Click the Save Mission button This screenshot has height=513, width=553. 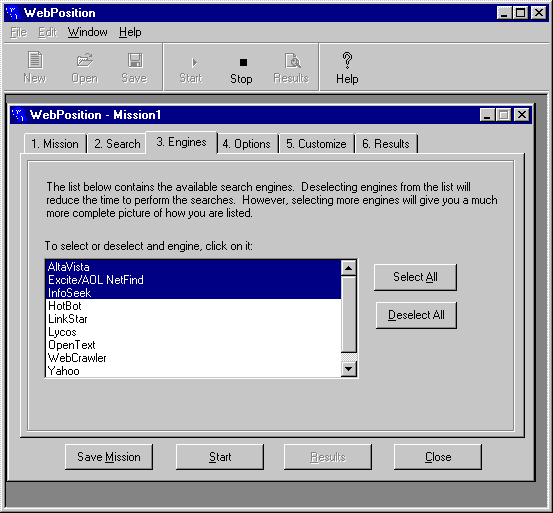tap(109, 457)
